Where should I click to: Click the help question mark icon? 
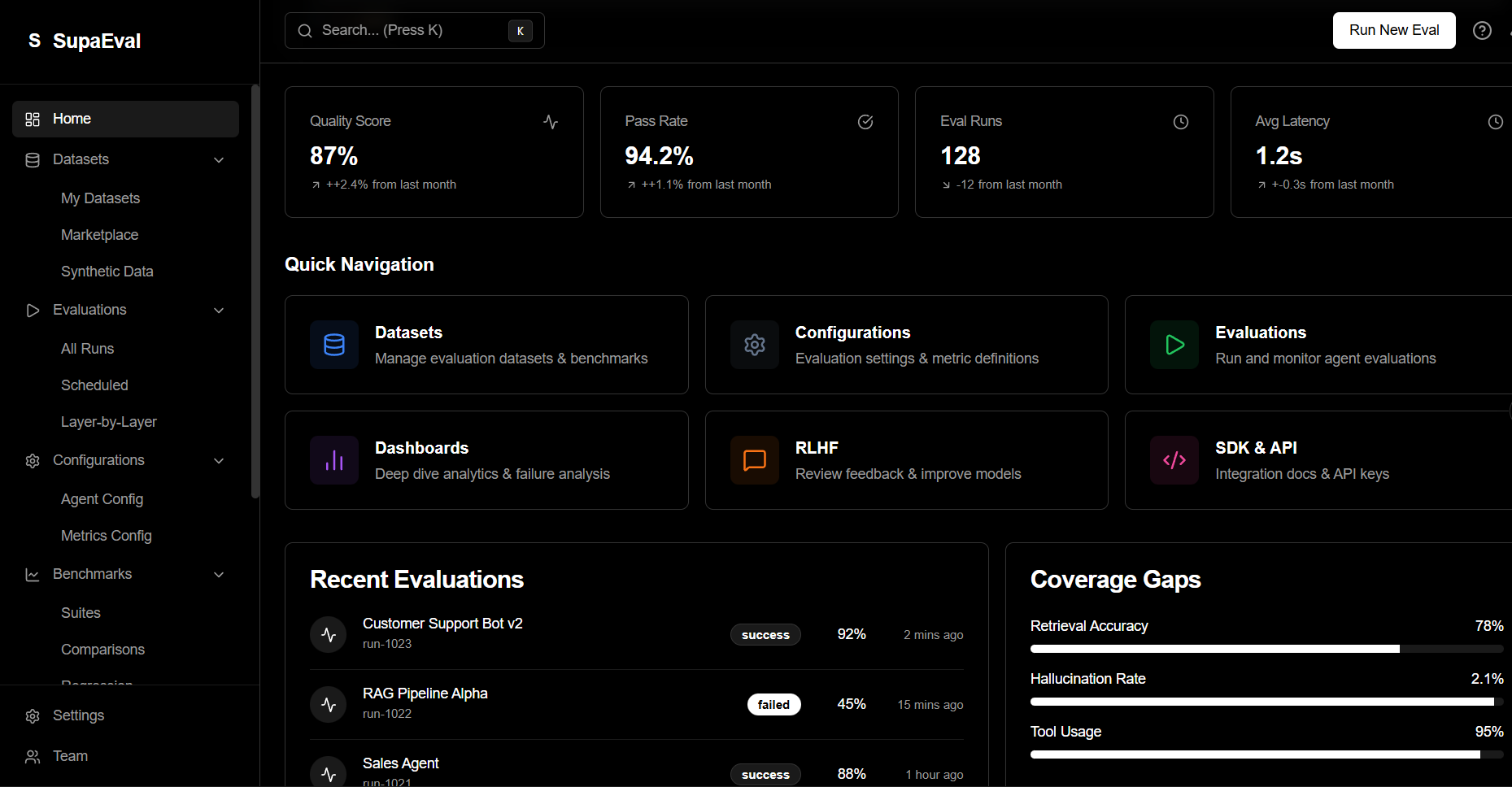click(x=1482, y=31)
